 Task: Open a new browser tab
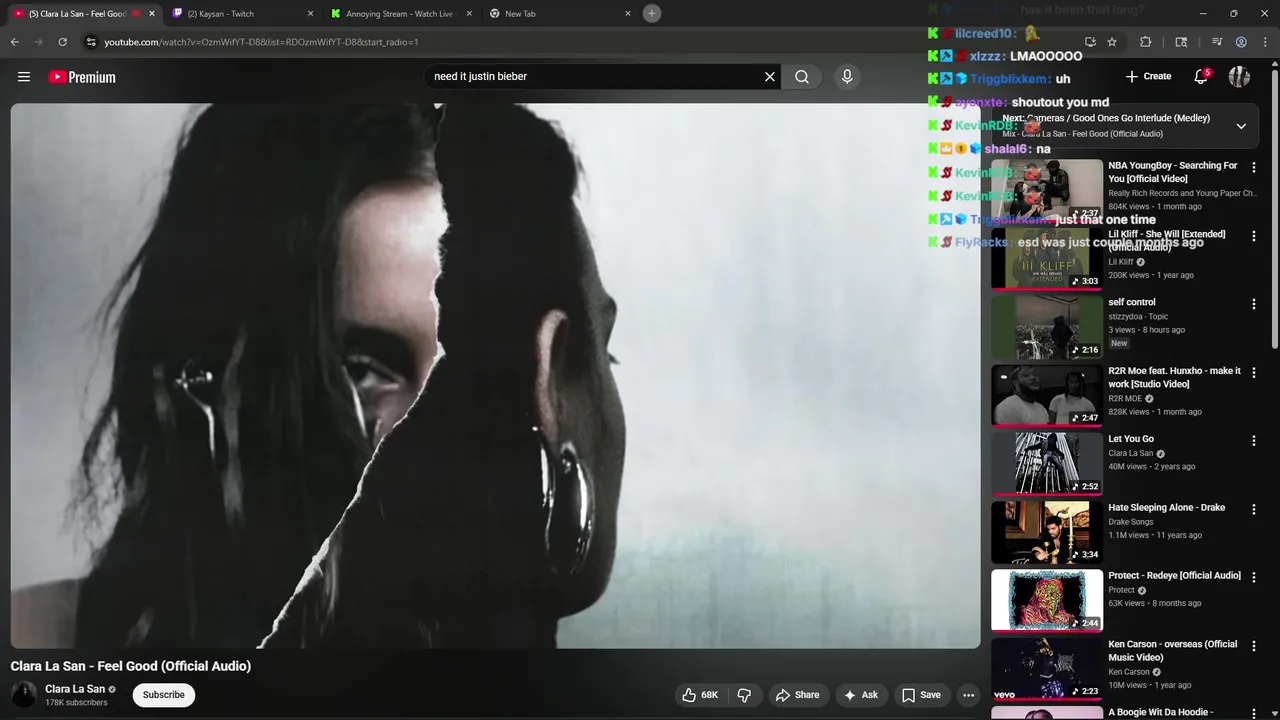652,13
